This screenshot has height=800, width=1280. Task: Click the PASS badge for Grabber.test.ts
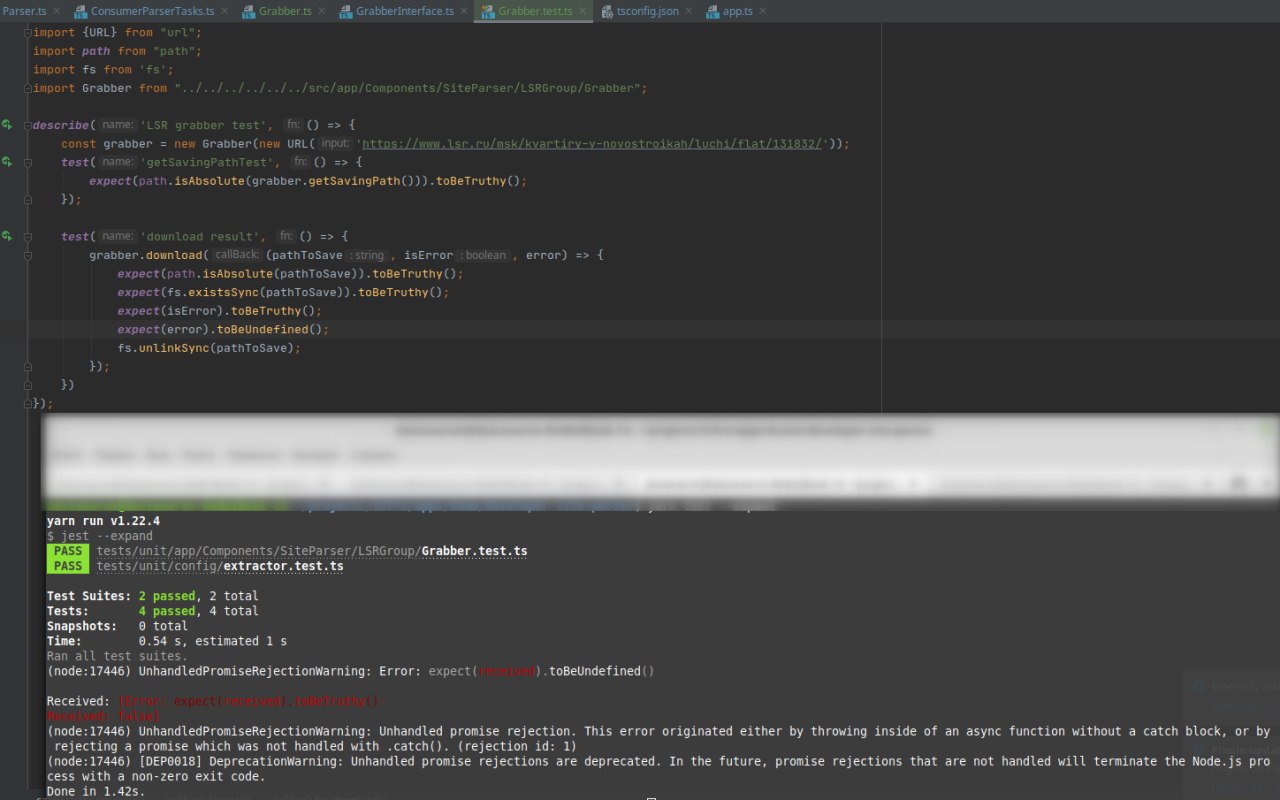68,551
